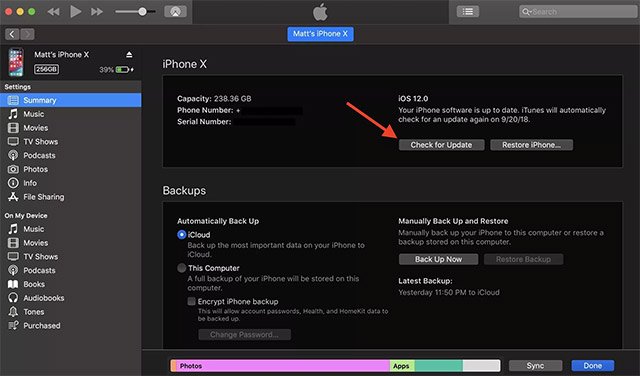Click the rewind playback button
Screen dimensions: 640x376
click(53, 11)
